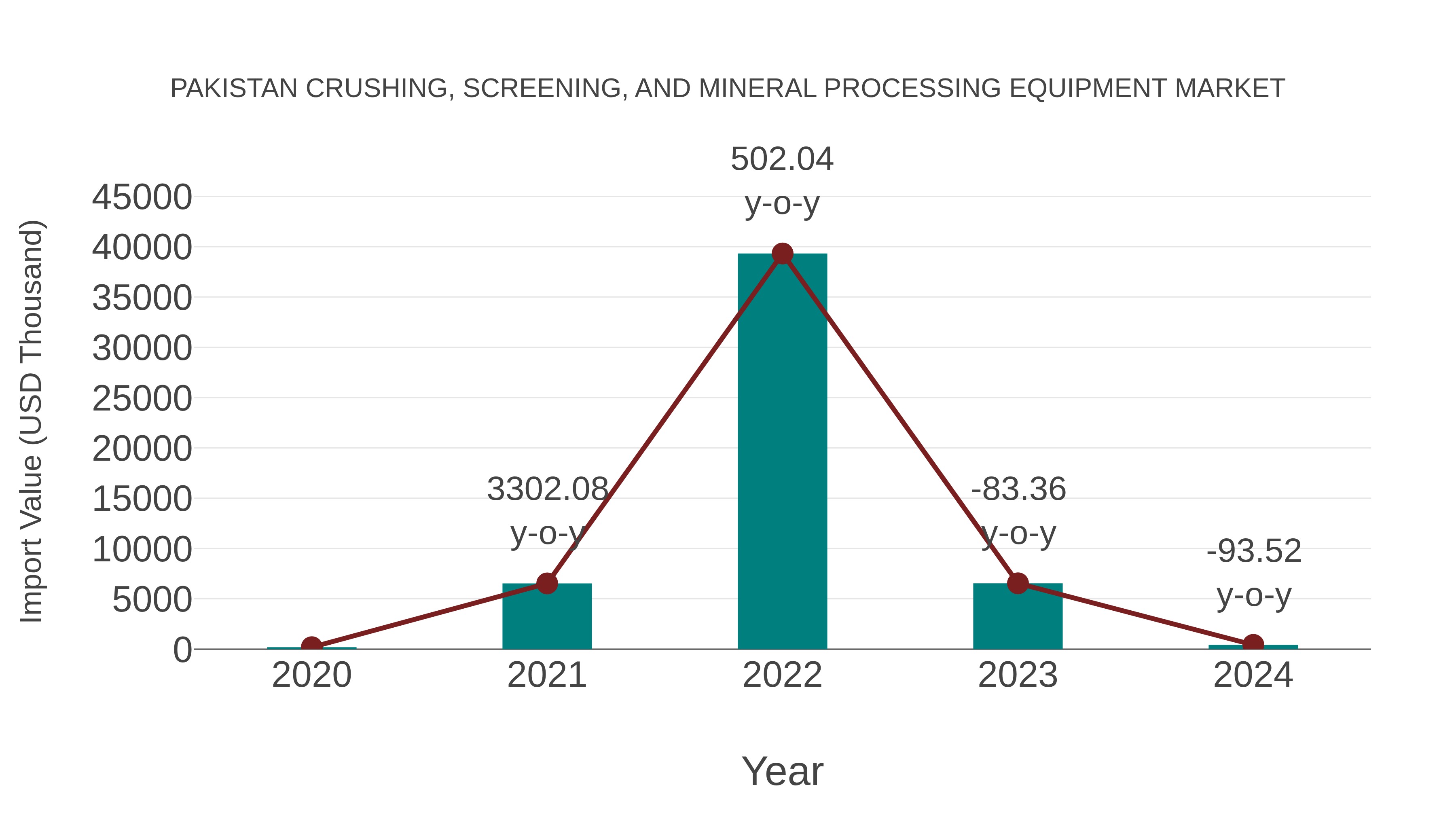This screenshot has height=819, width=1456.
Task: Click the '2024' x-axis label
Action: point(1253,675)
